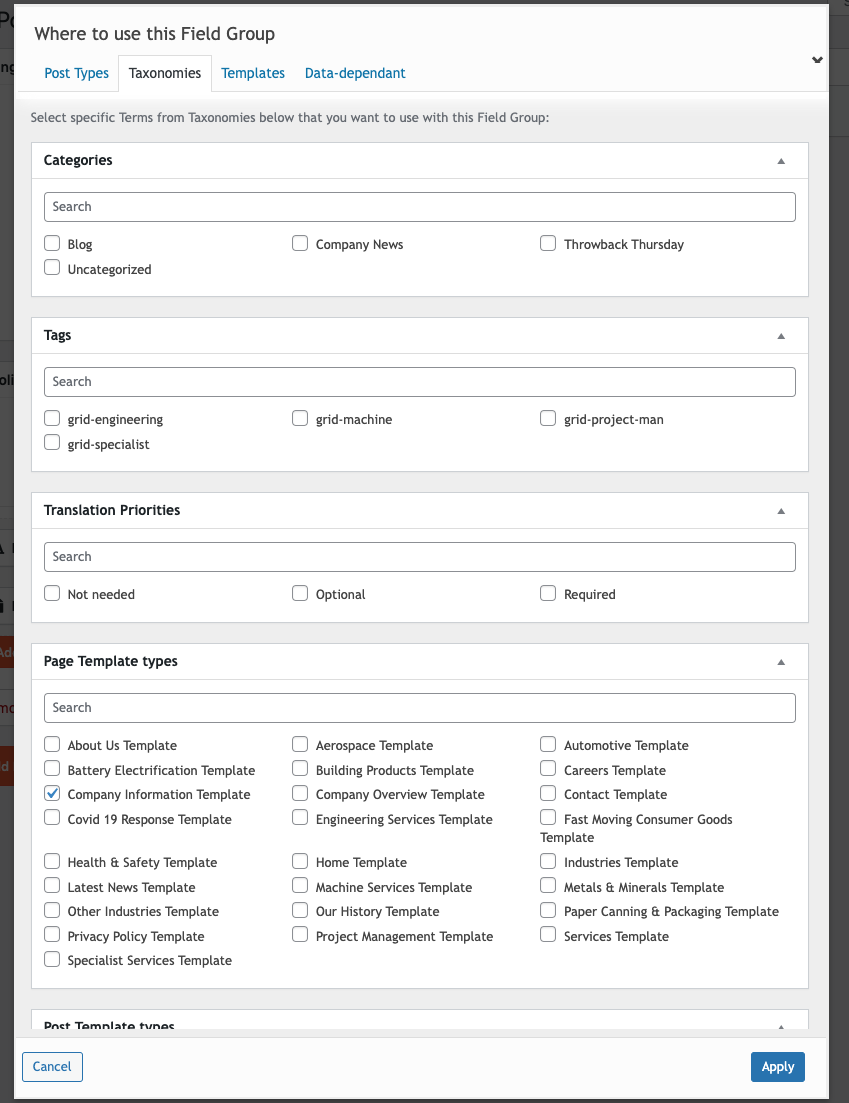Focus the Page Template types search field
Viewport: 849px width, 1103px height.
coord(420,708)
